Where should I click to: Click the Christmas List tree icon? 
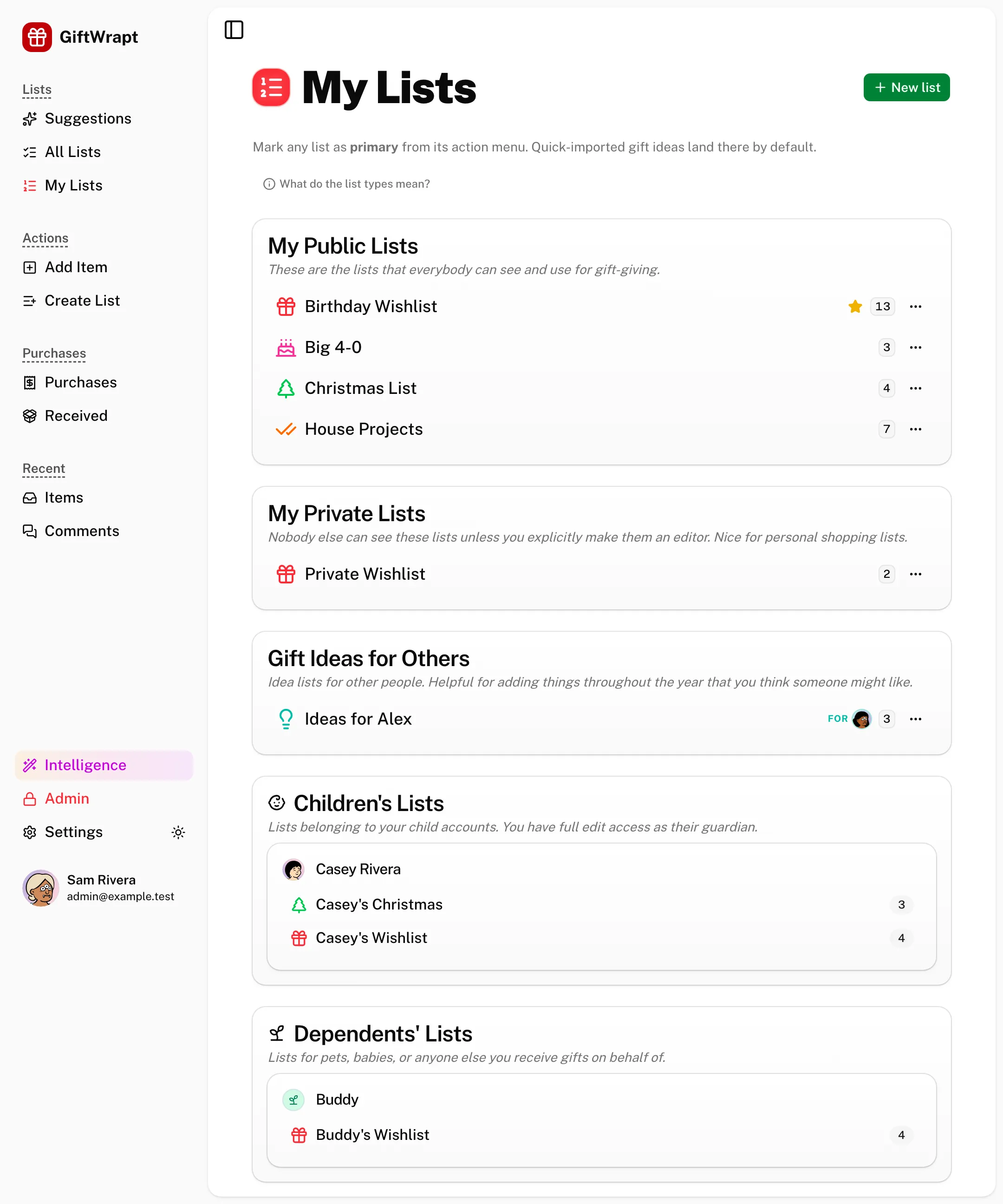286,388
